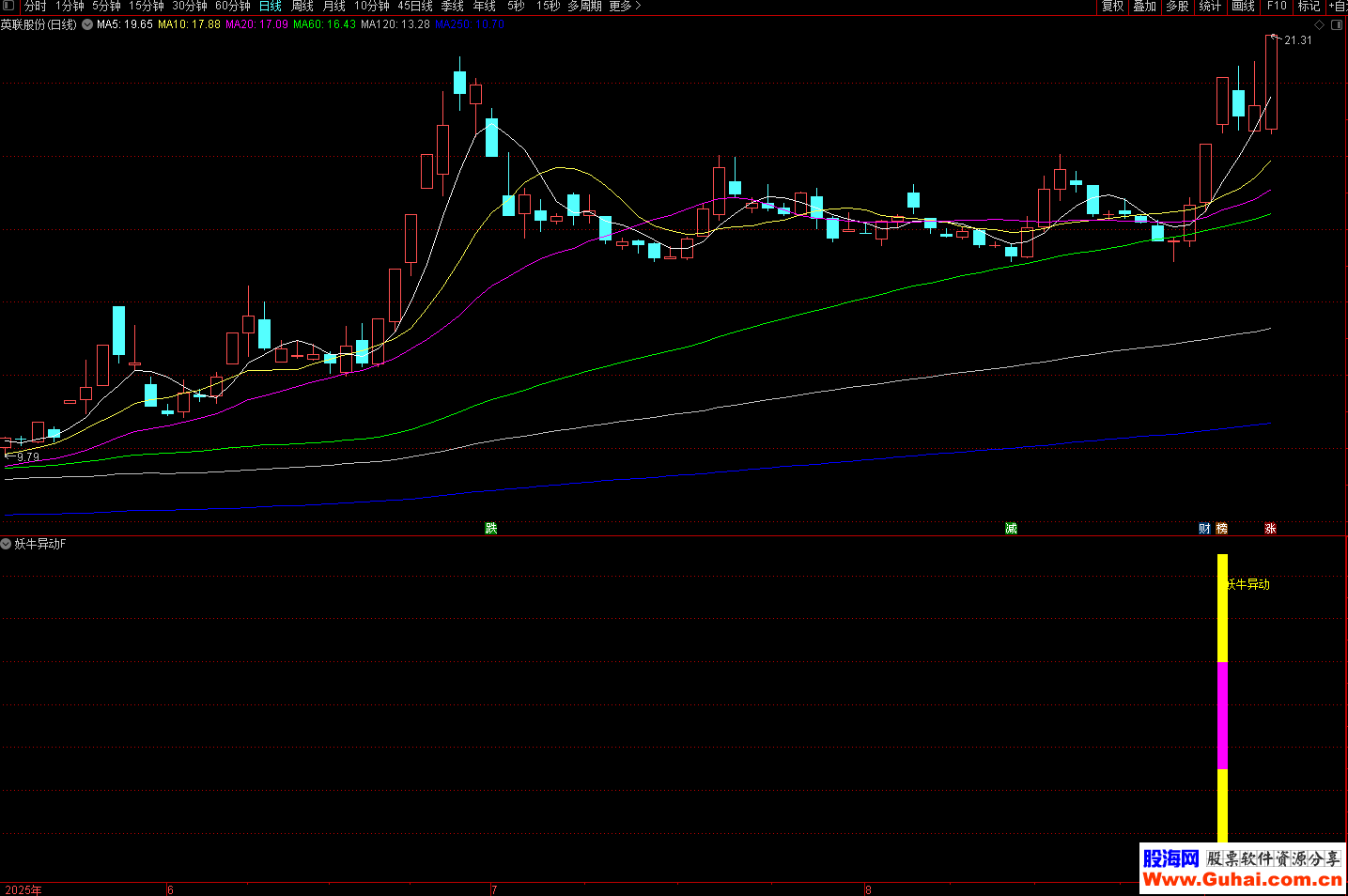Screen dimensions: 1348x896
Task: Click the yellow MA10: 17.88 label
Action: coord(189,24)
